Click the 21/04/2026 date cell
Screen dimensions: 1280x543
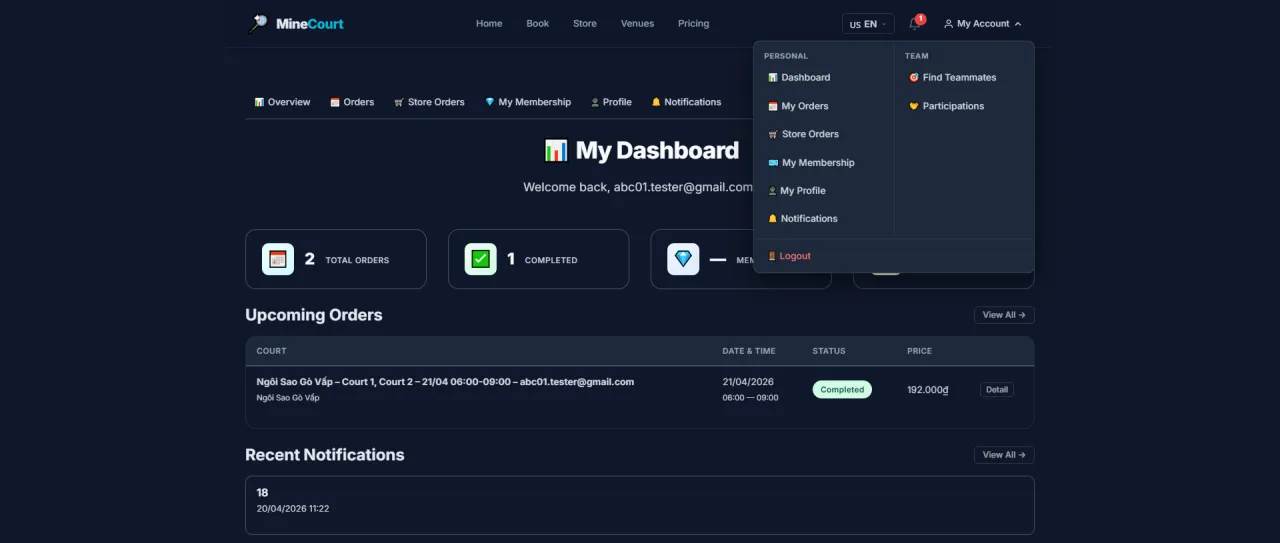748,382
